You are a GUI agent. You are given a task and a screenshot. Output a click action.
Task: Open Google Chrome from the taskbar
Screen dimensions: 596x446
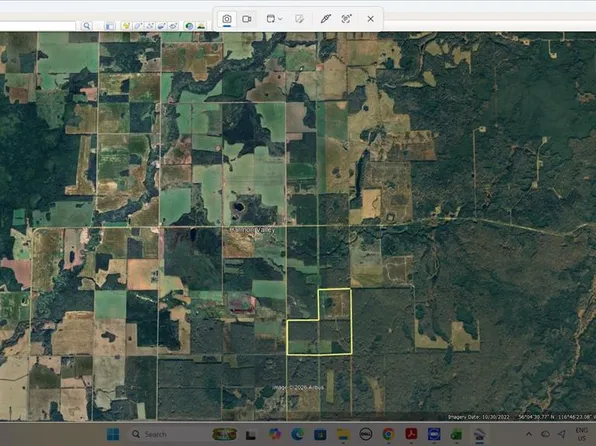point(388,434)
